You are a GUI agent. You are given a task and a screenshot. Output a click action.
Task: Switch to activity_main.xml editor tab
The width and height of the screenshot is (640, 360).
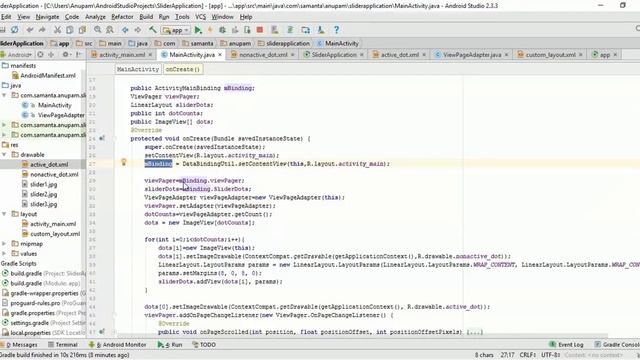coord(122,55)
